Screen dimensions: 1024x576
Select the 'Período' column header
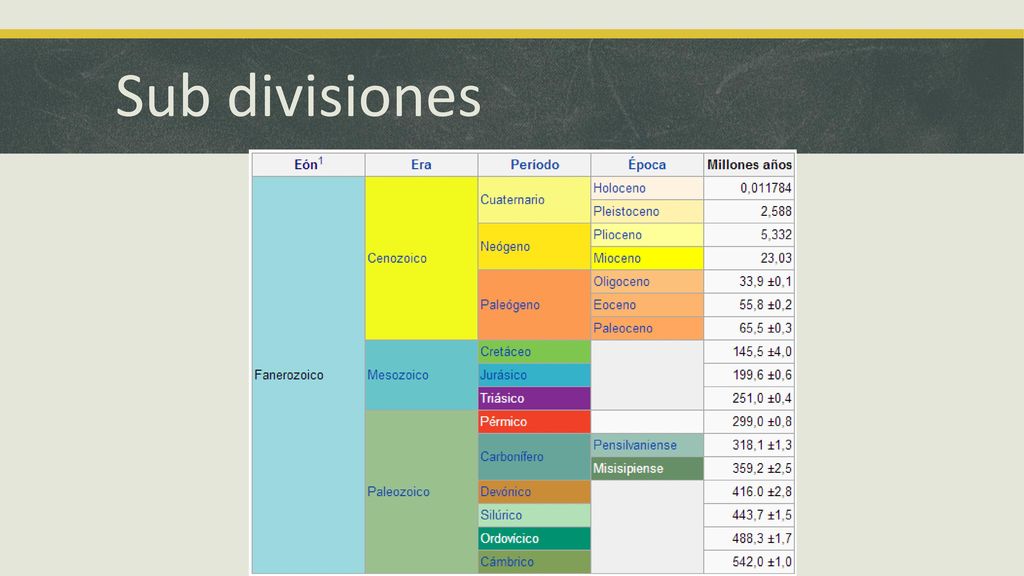(x=534, y=165)
